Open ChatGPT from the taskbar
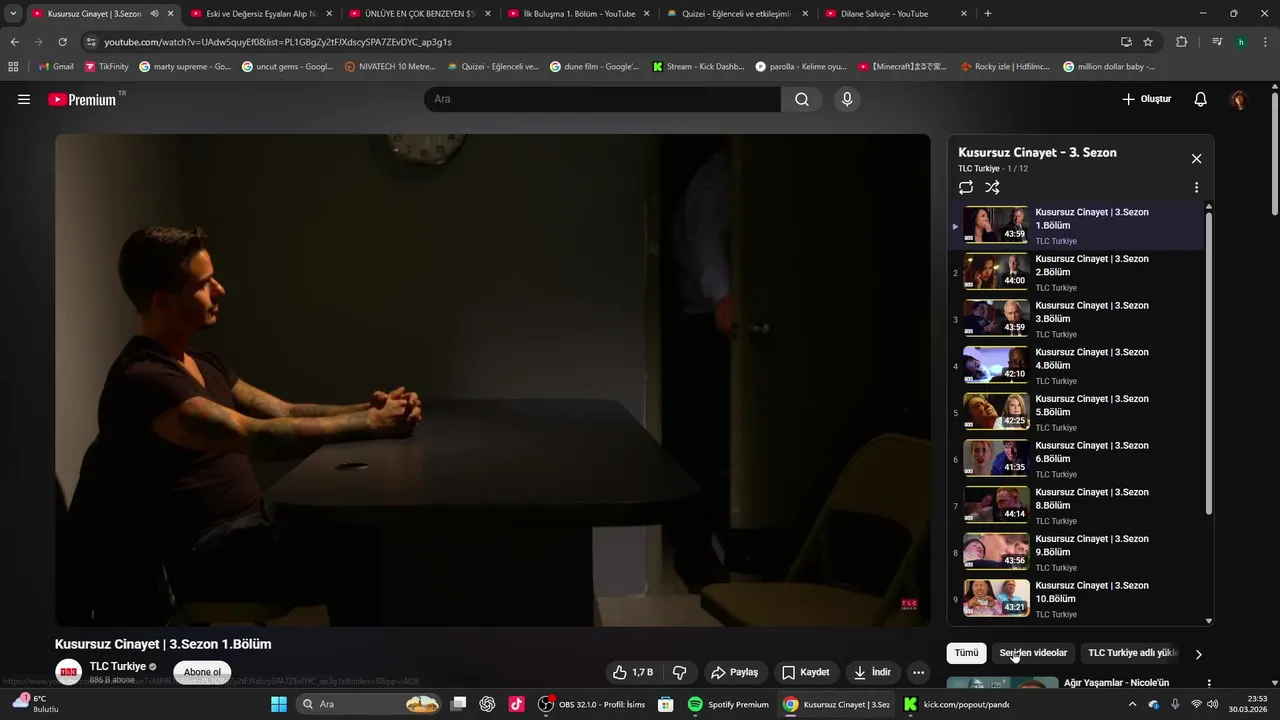The width and height of the screenshot is (1280, 720). [487, 704]
